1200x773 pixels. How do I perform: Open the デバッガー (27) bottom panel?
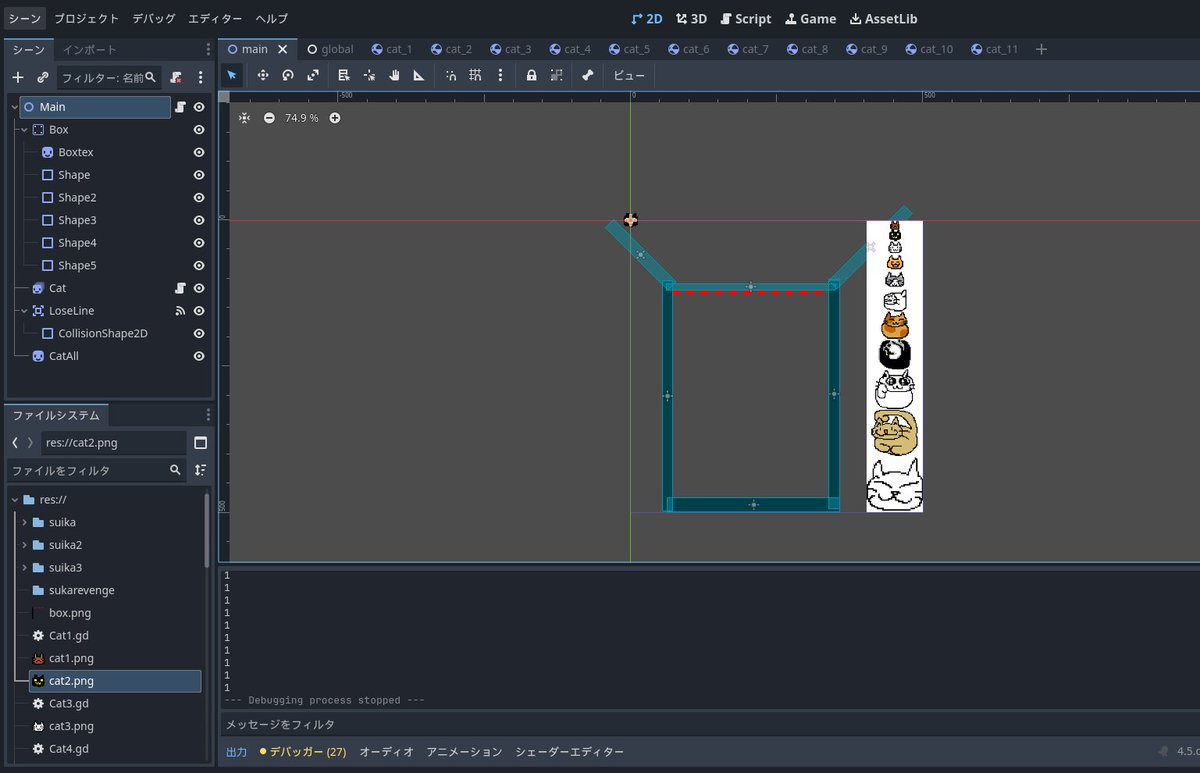point(302,751)
